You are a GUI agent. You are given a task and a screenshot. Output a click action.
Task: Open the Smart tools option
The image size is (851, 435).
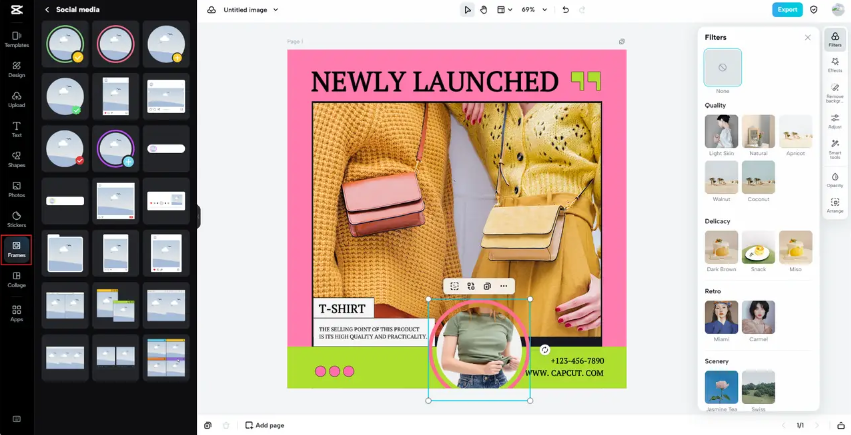click(835, 149)
